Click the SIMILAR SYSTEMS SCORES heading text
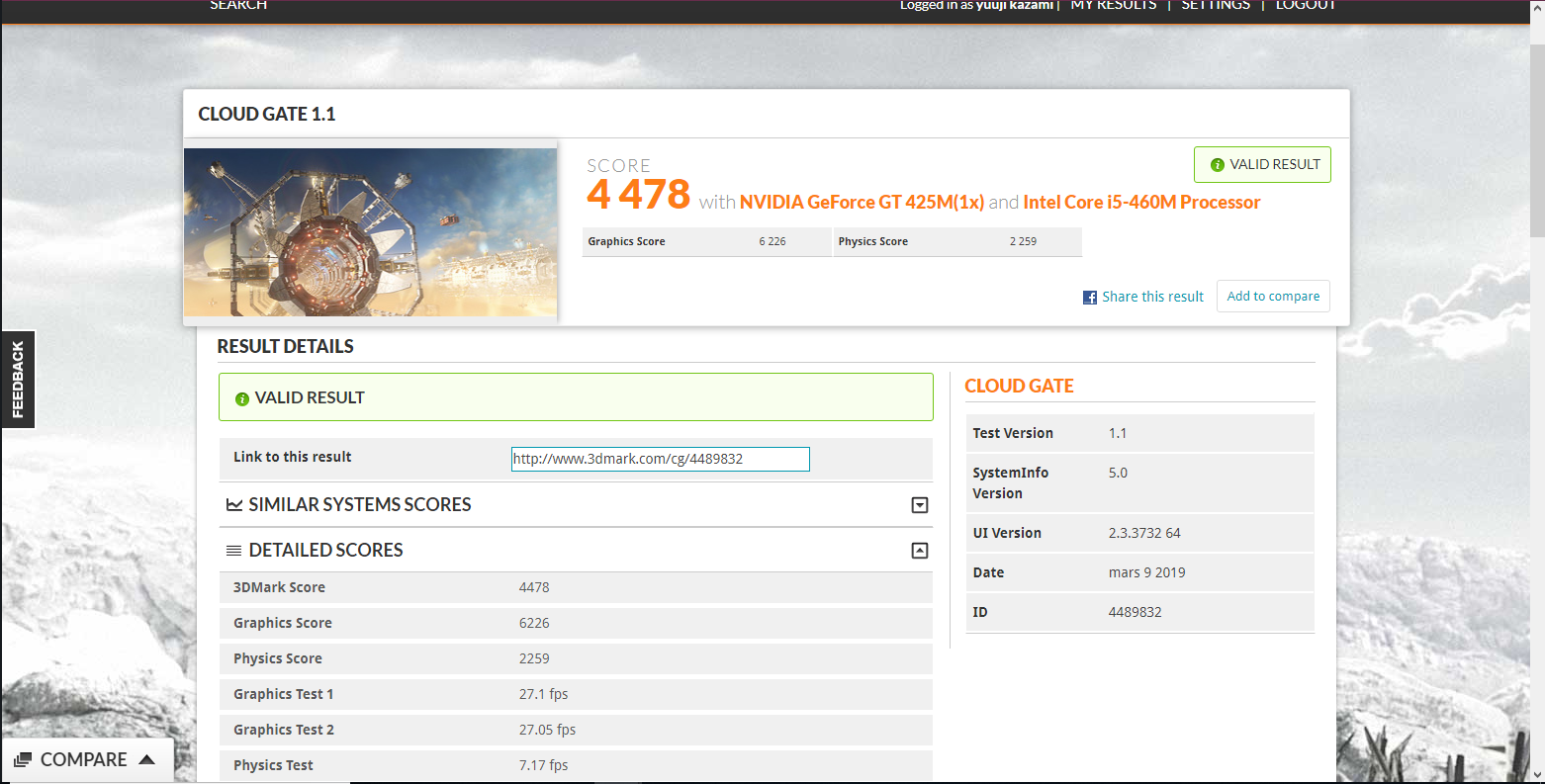 click(360, 505)
